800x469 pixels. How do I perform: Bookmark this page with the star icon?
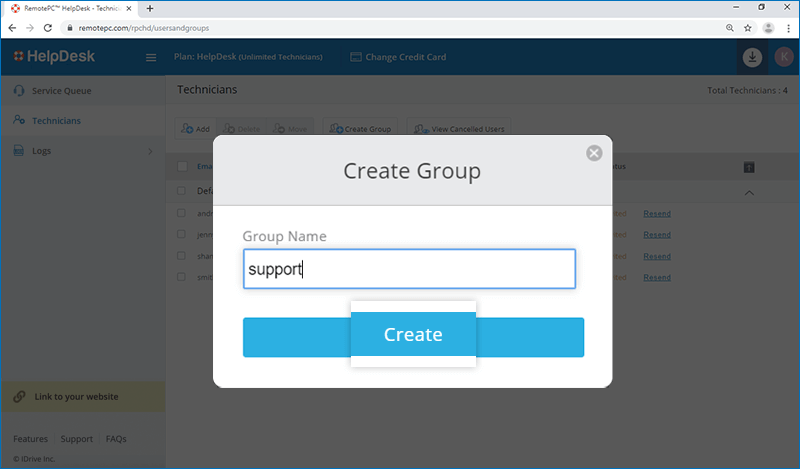click(x=747, y=28)
